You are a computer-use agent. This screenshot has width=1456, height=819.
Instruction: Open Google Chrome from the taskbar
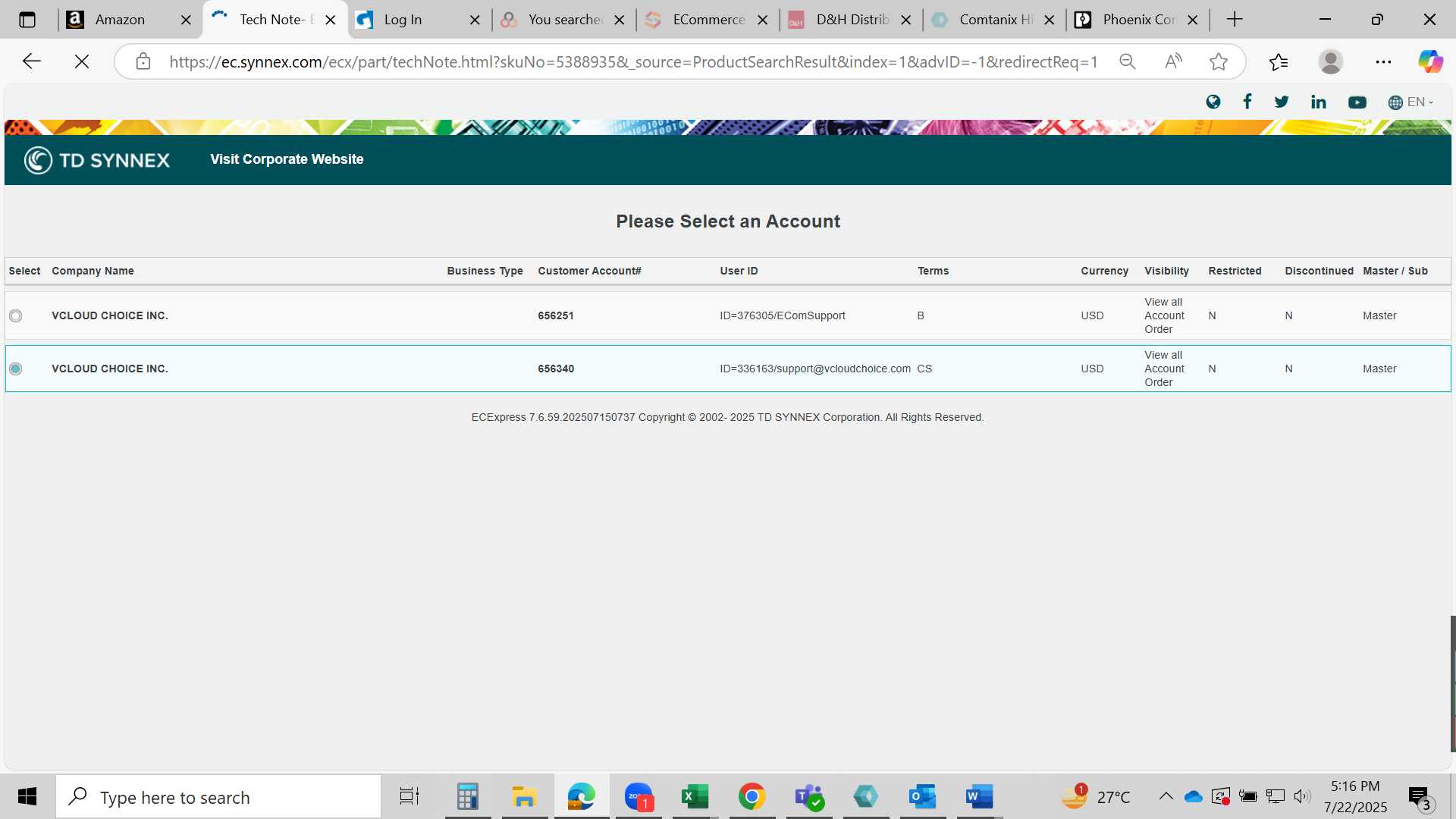click(x=752, y=796)
